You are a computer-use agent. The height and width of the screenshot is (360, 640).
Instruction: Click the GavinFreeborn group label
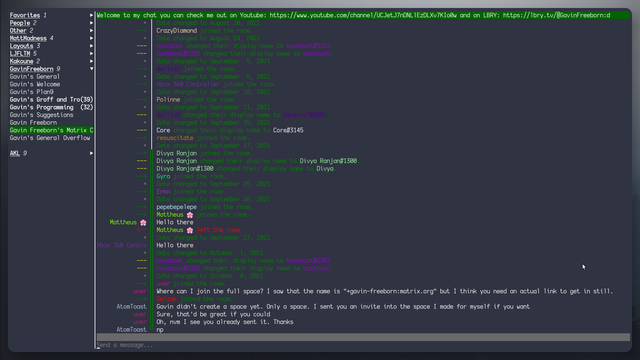[x=31, y=69]
